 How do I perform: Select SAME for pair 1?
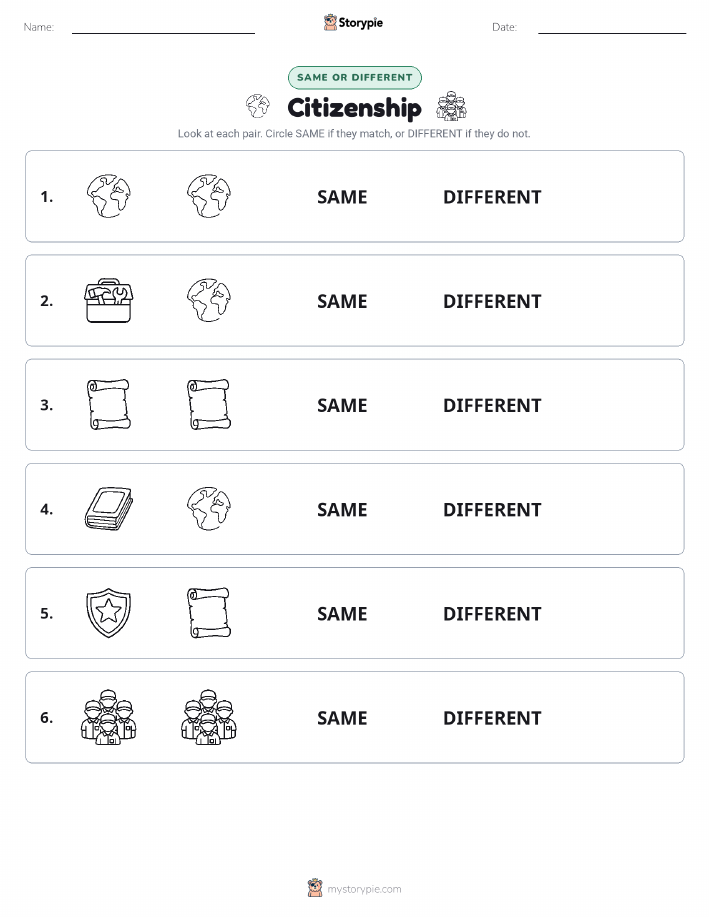point(342,197)
